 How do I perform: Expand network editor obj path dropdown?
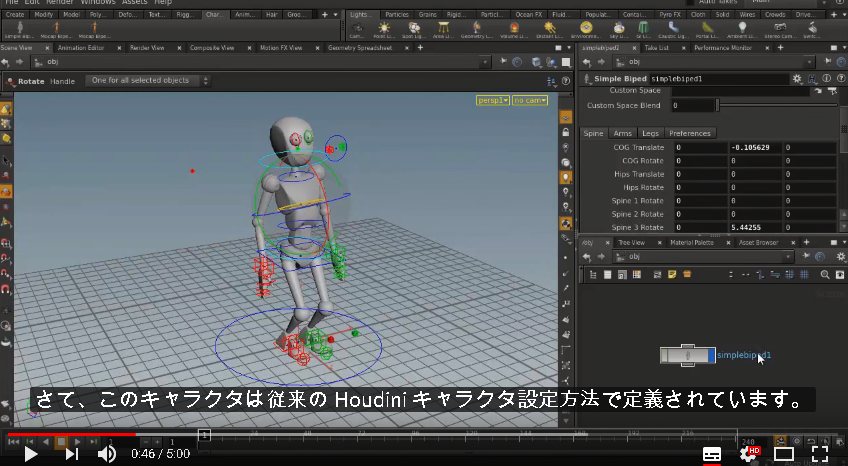tap(788, 256)
